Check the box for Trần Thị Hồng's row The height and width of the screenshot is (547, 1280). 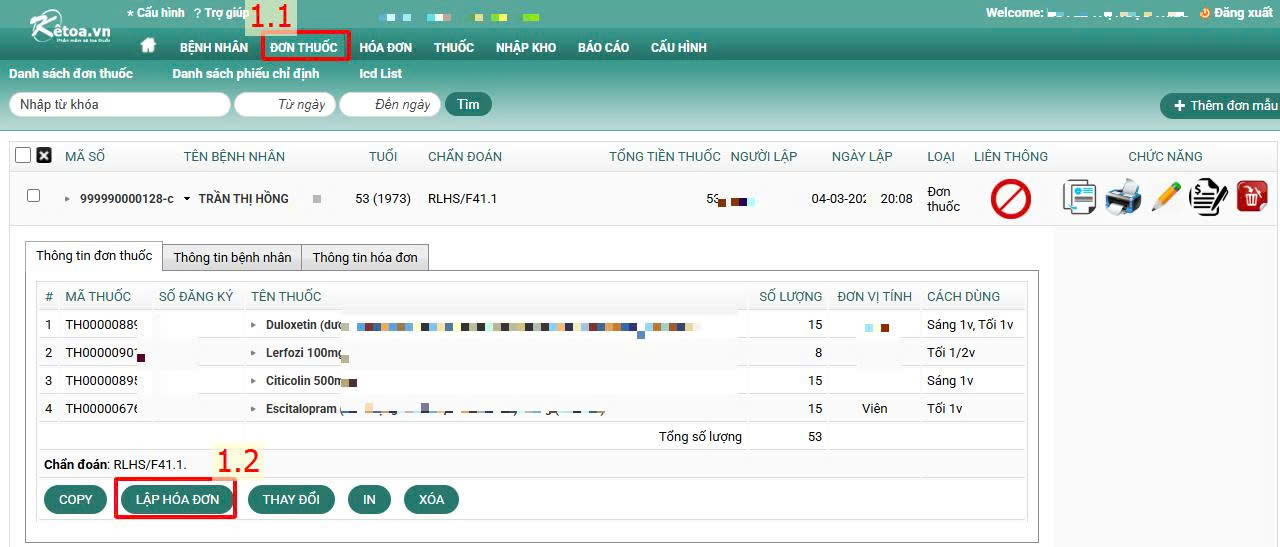[33, 196]
